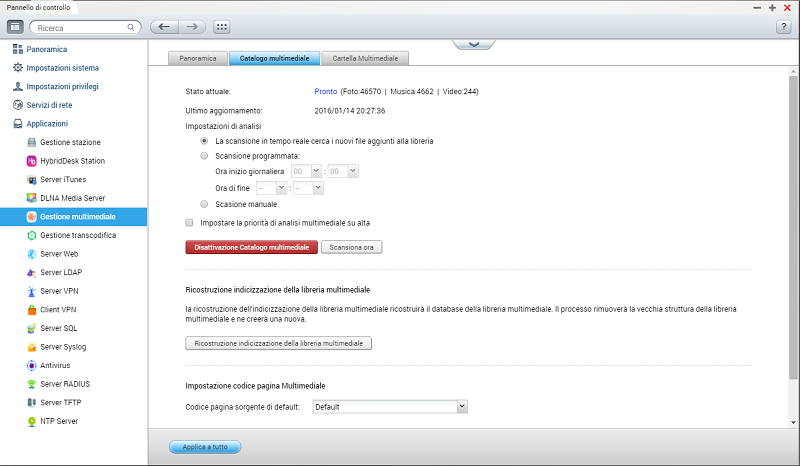The height and width of the screenshot is (466, 800).
Task: Switch to the Cartella Multimediale tab
Action: [365, 59]
